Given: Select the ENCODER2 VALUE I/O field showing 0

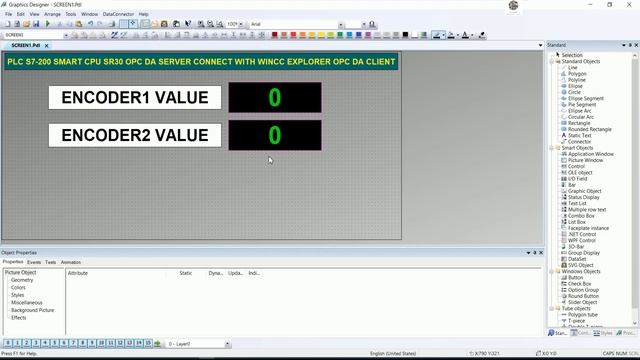Looking at the screenshot, I should (x=275, y=135).
